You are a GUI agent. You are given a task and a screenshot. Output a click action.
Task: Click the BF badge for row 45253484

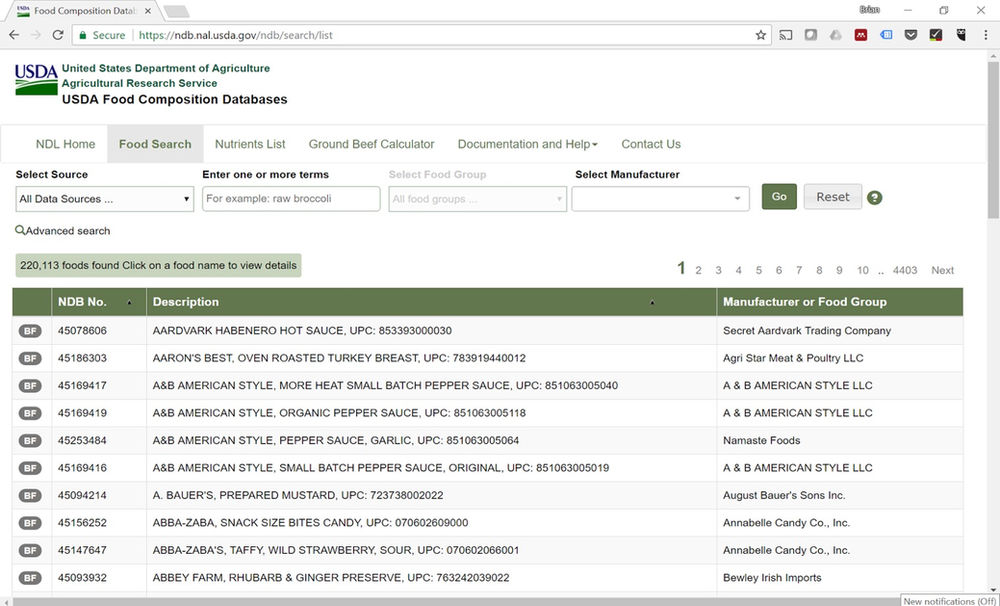pos(30,441)
